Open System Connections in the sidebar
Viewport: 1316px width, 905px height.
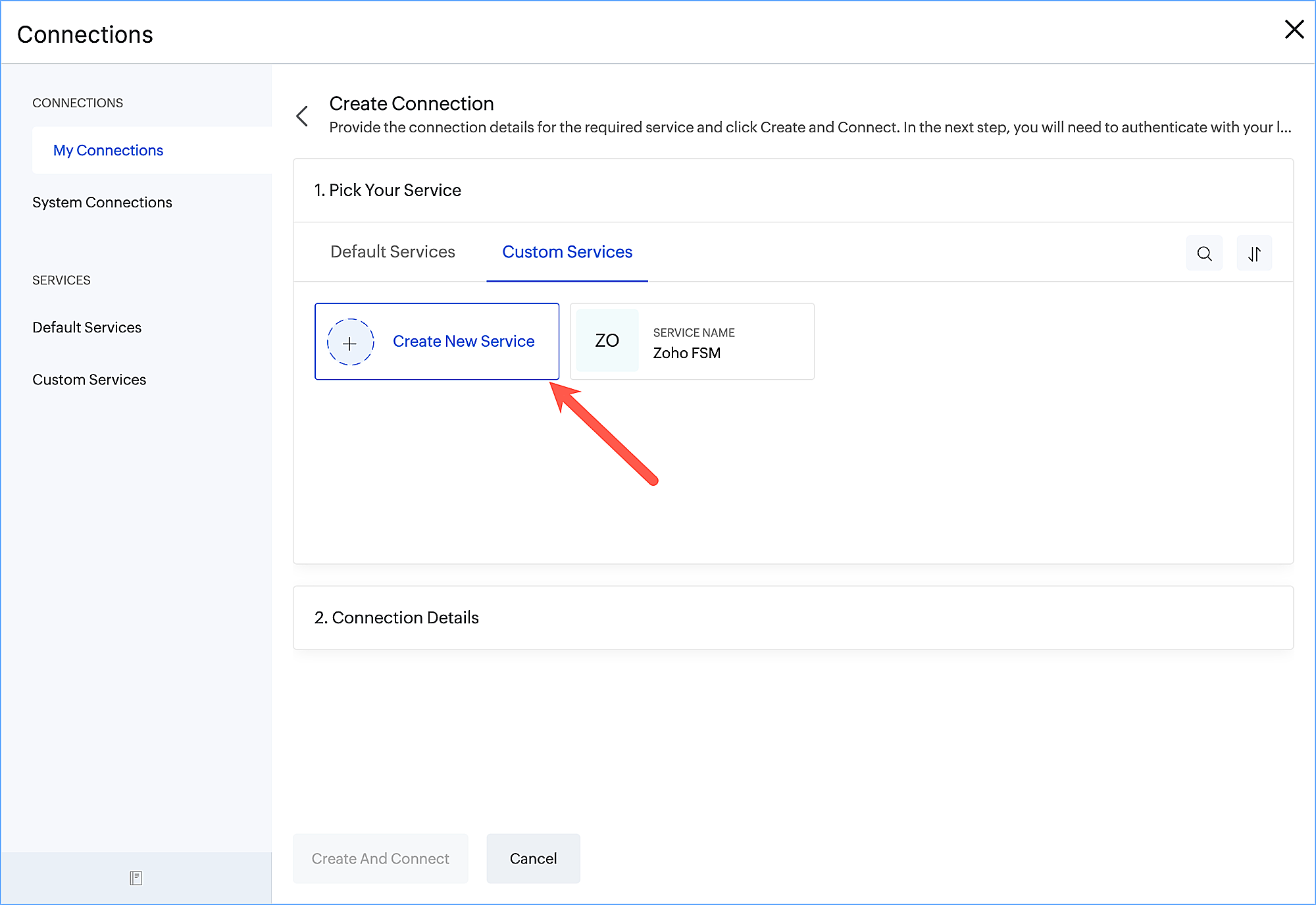click(102, 203)
